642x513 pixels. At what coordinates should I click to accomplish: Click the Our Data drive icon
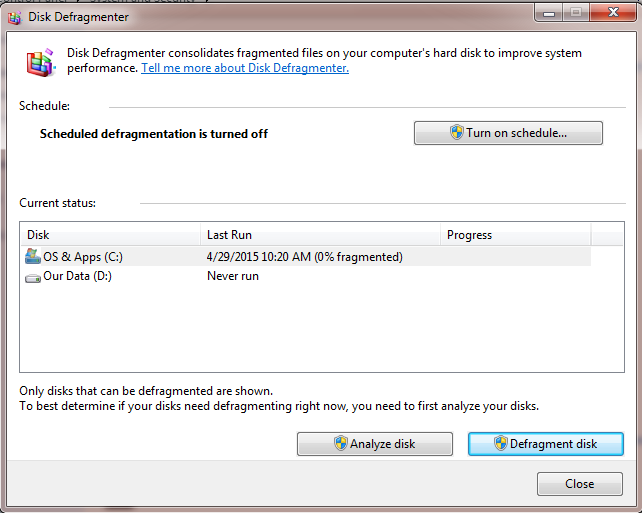pyautogui.click(x=33, y=278)
